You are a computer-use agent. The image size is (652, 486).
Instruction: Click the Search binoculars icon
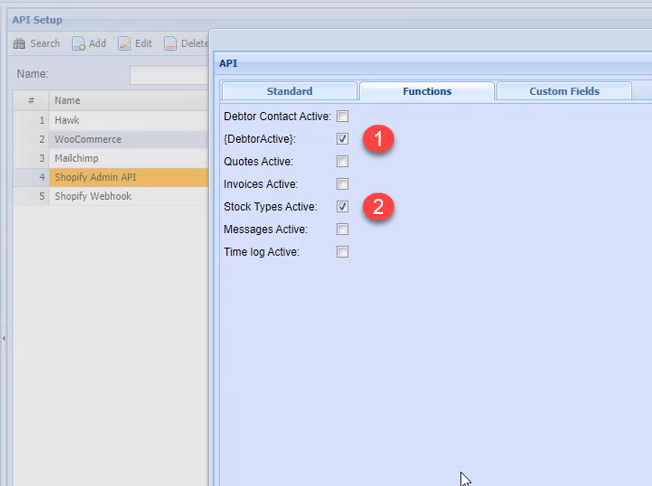pos(19,44)
